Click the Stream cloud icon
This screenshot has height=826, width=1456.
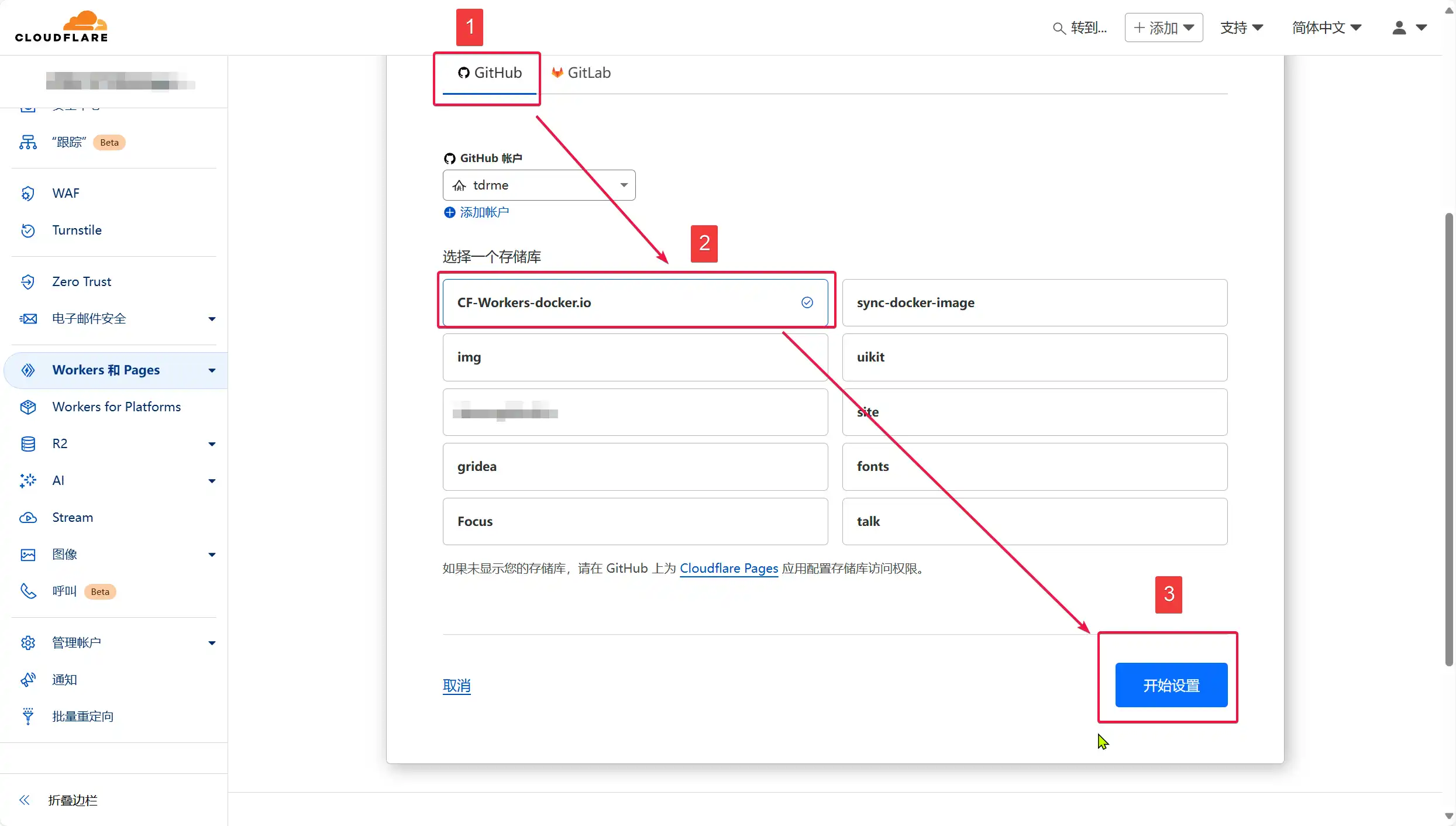(27, 518)
